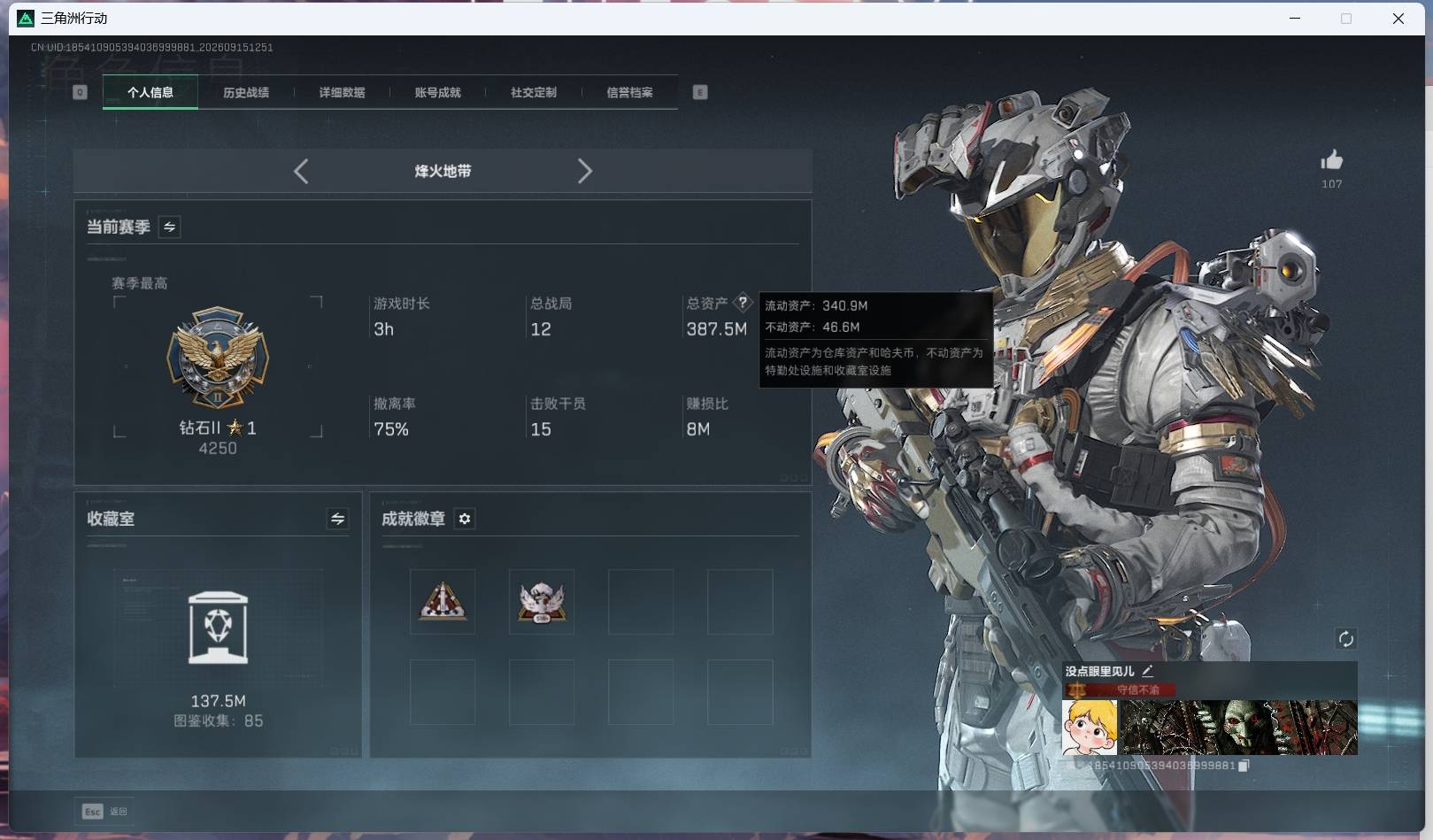Click the Q key hint before tabs
1433x840 pixels.
point(80,92)
